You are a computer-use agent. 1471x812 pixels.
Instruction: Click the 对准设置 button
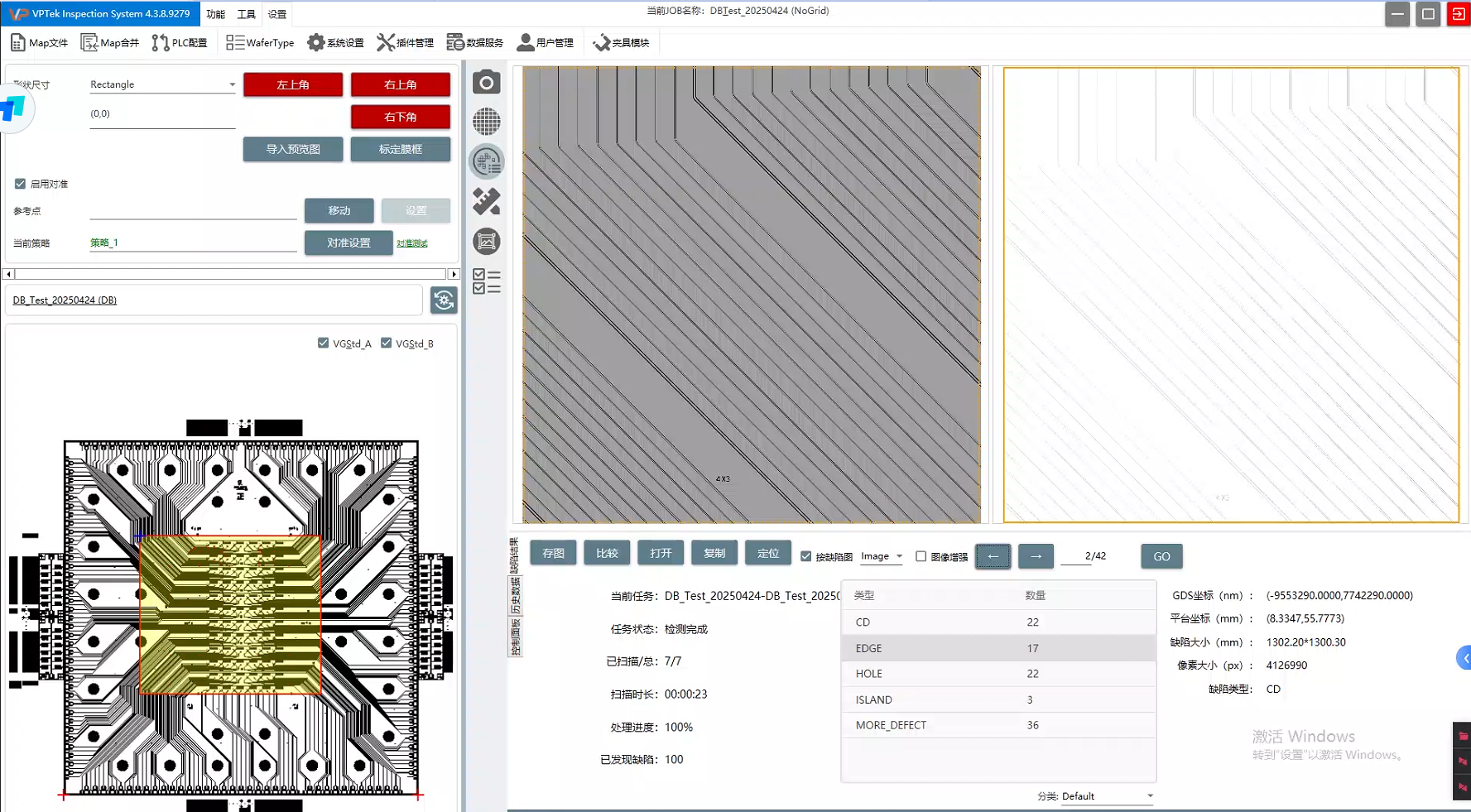pos(349,243)
